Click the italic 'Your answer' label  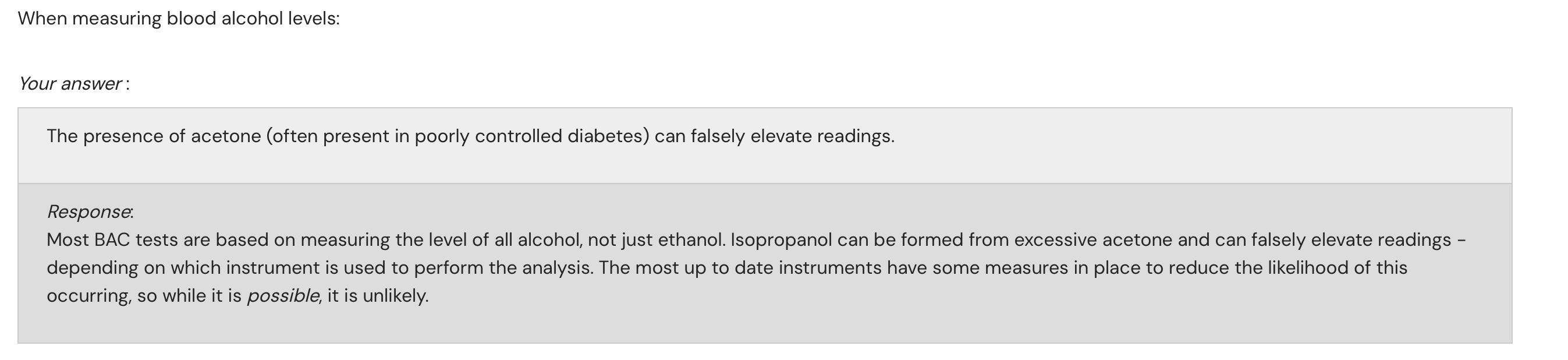pos(70,84)
